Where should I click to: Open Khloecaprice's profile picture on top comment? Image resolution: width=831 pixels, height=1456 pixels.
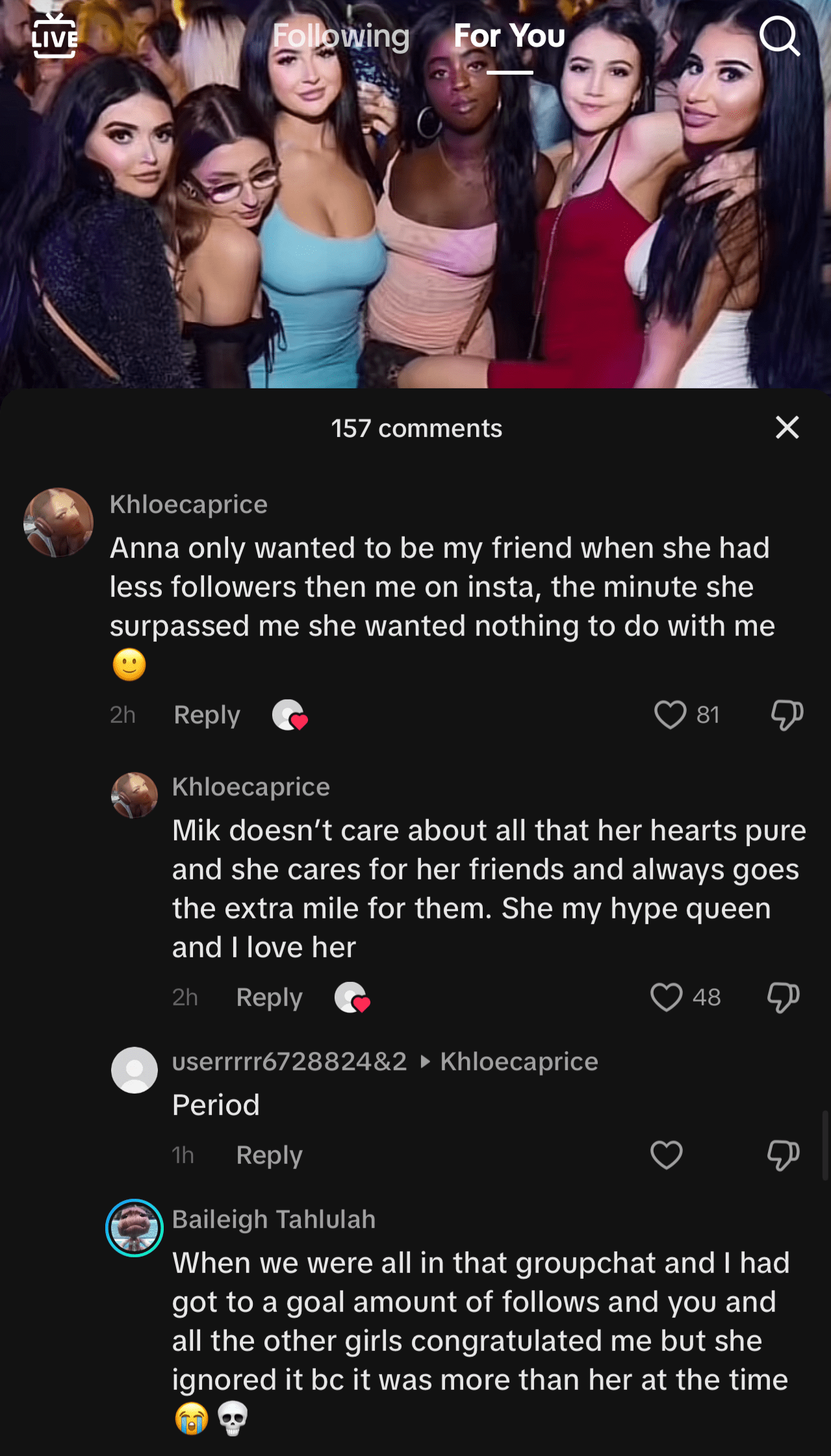58,523
